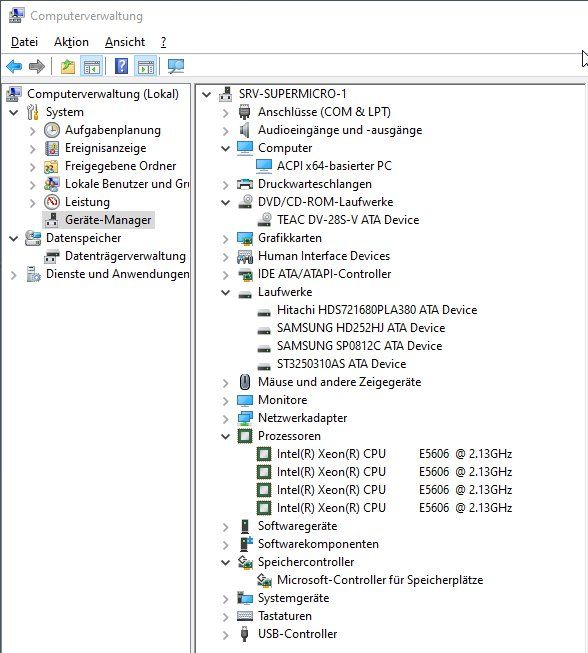Click the Forward arrow toolbar icon

(x=37, y=66)
